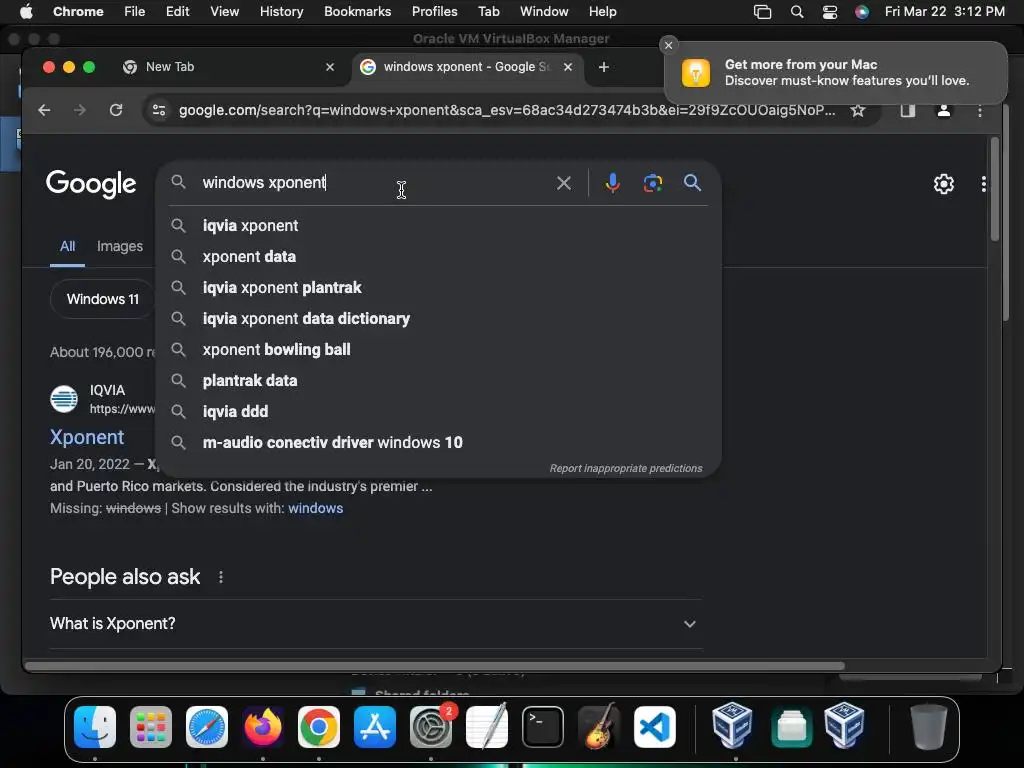This screenshot has width=1024, height=768.
Task: Launch GarageBand from the Dock
Action: 599,726
